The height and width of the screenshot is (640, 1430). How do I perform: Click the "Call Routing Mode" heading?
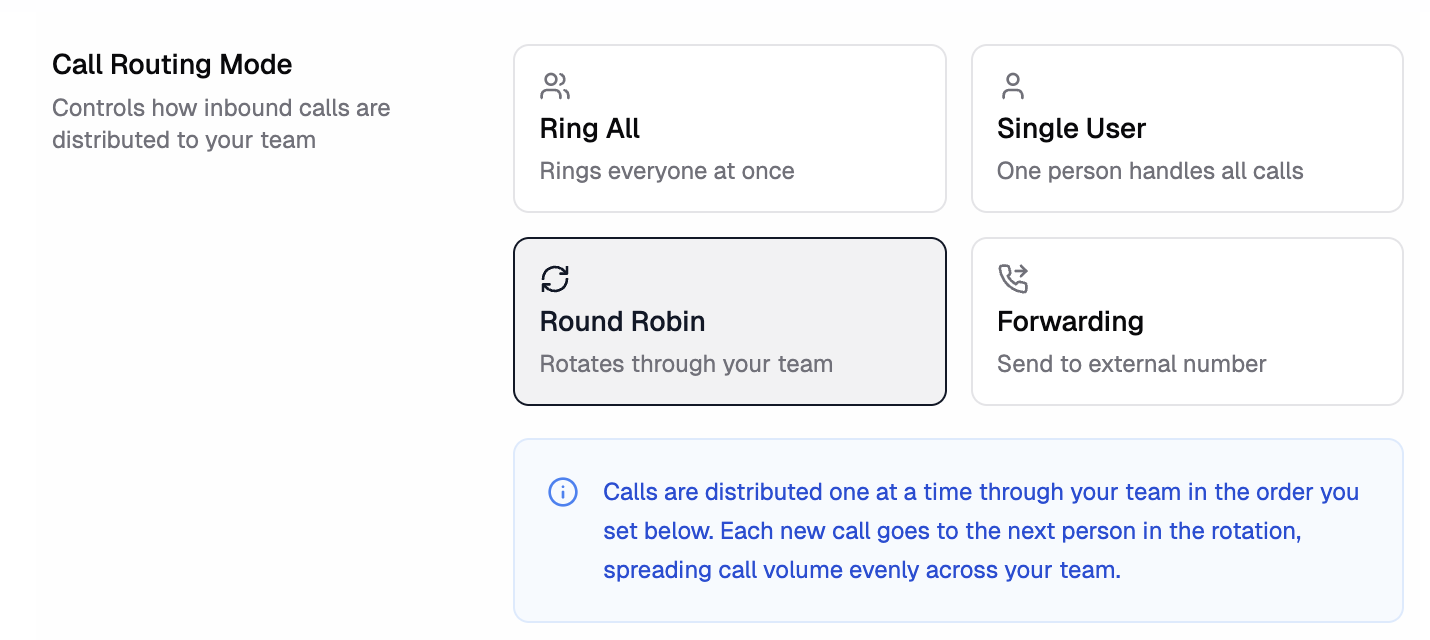172,65
